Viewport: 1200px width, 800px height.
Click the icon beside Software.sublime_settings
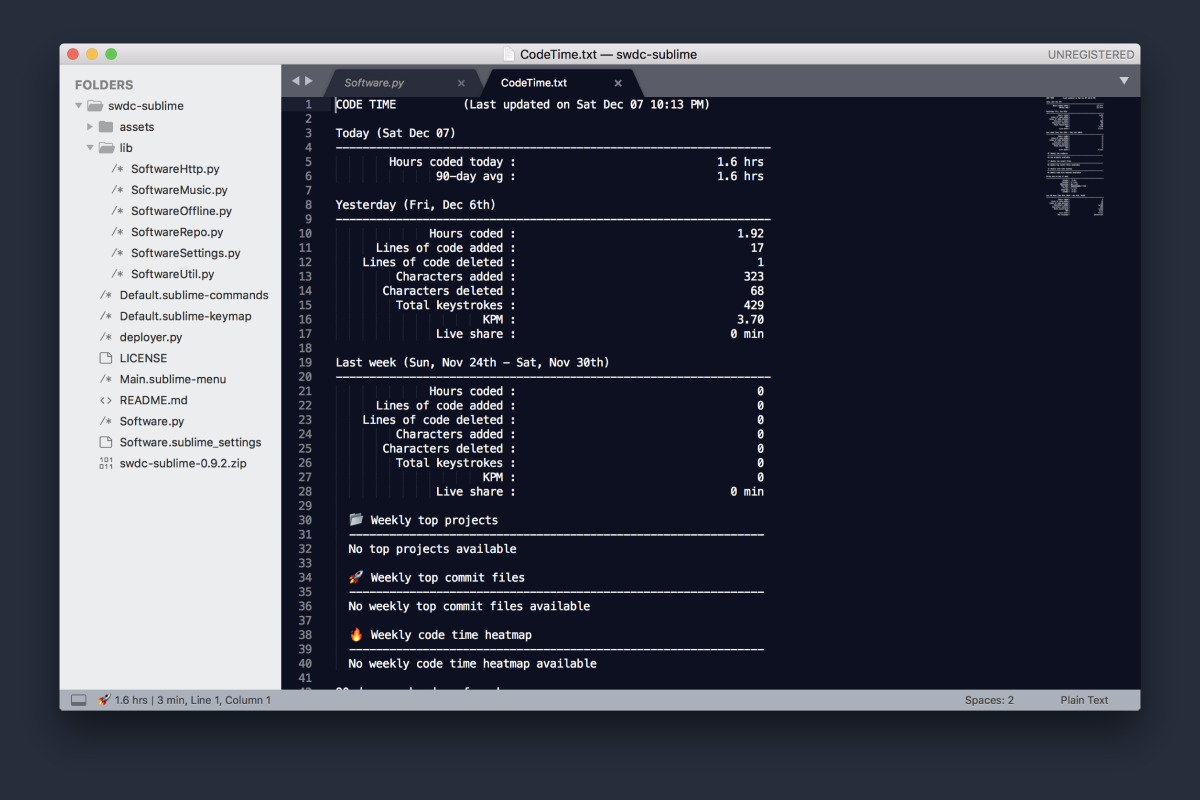coord(107,442)
